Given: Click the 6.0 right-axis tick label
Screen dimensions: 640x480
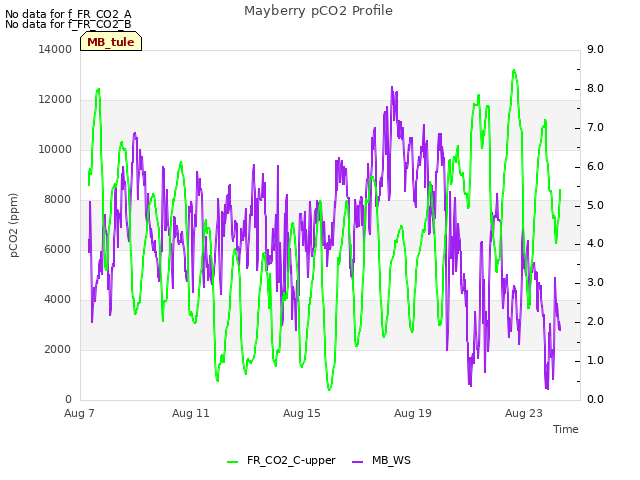Looking at the screenshot, I should pyautogui.click(x=595, y=167).
